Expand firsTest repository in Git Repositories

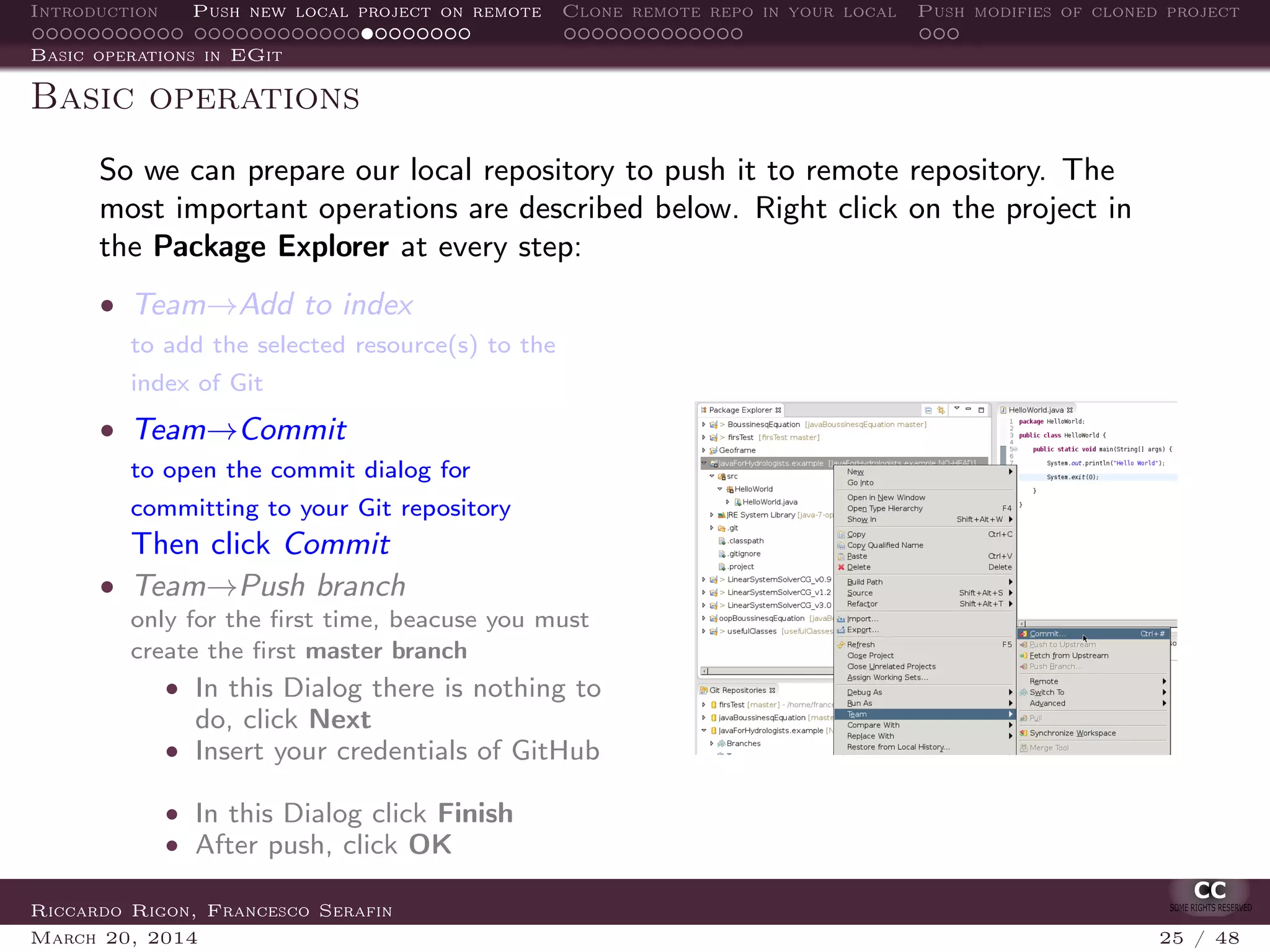pyautogui.click(x=704, y=705)
